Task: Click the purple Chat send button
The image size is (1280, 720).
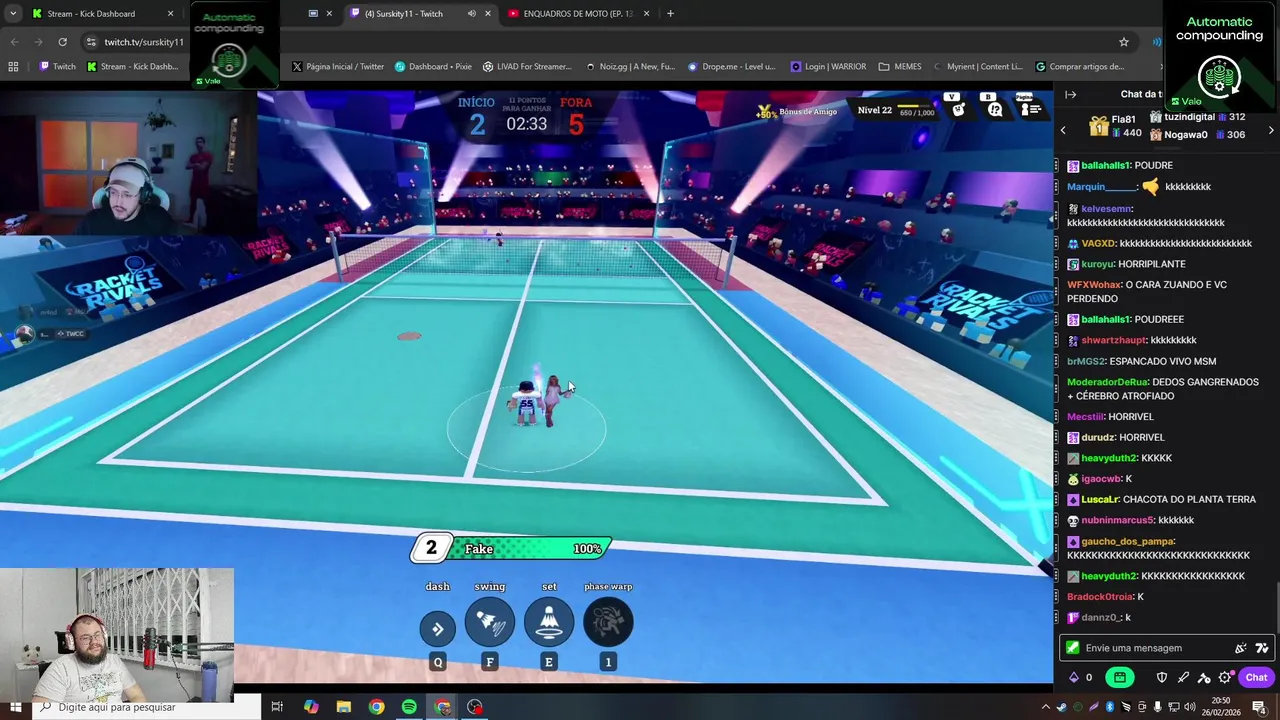Action: [1256, 678]
